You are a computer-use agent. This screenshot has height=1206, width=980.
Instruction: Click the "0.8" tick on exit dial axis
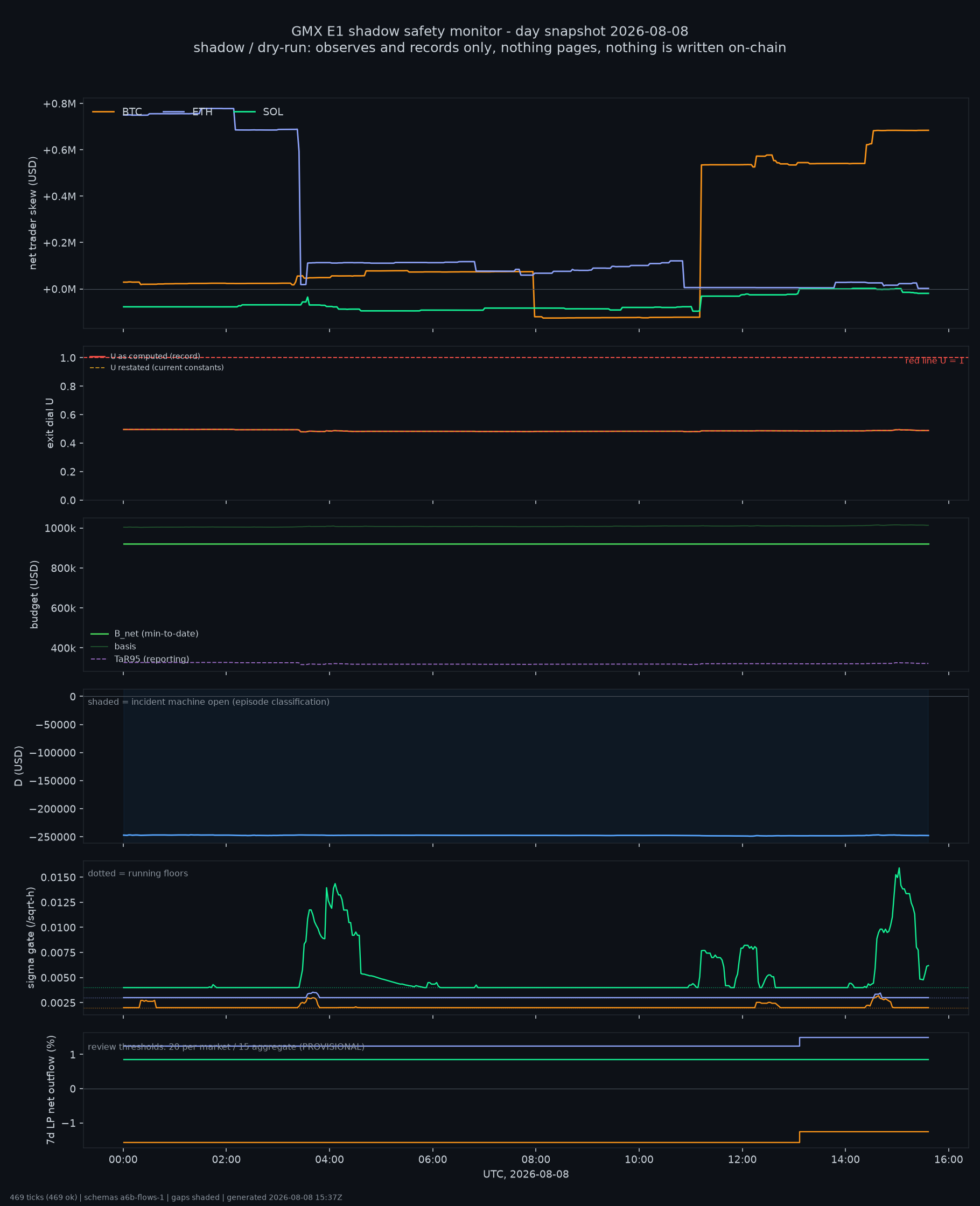point(68,387)
